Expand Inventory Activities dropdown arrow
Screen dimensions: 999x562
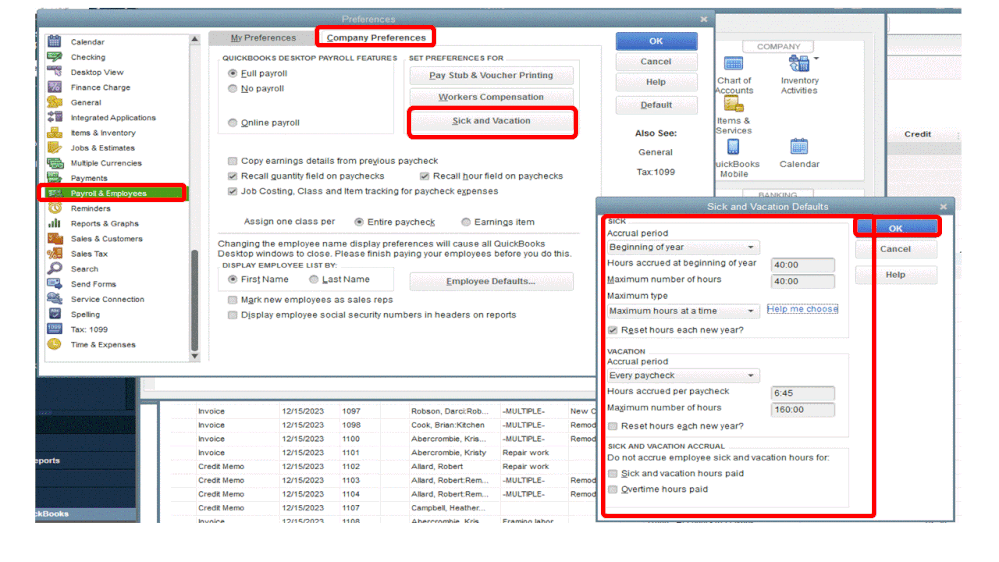pyautogui.click(x=816, y=59)
